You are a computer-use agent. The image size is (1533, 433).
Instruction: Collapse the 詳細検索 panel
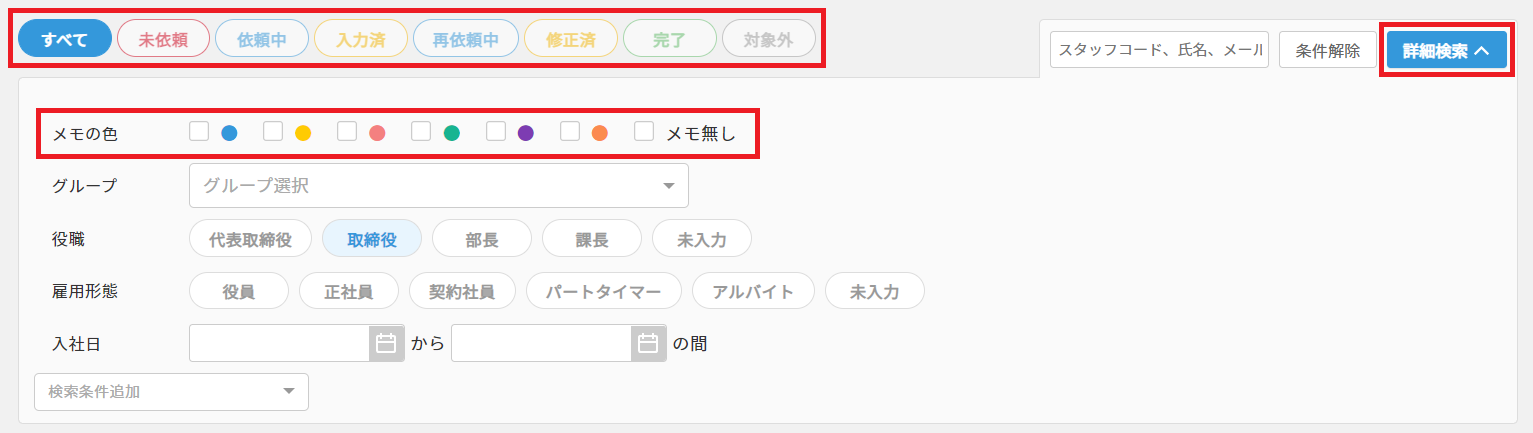pos(1446,51)
